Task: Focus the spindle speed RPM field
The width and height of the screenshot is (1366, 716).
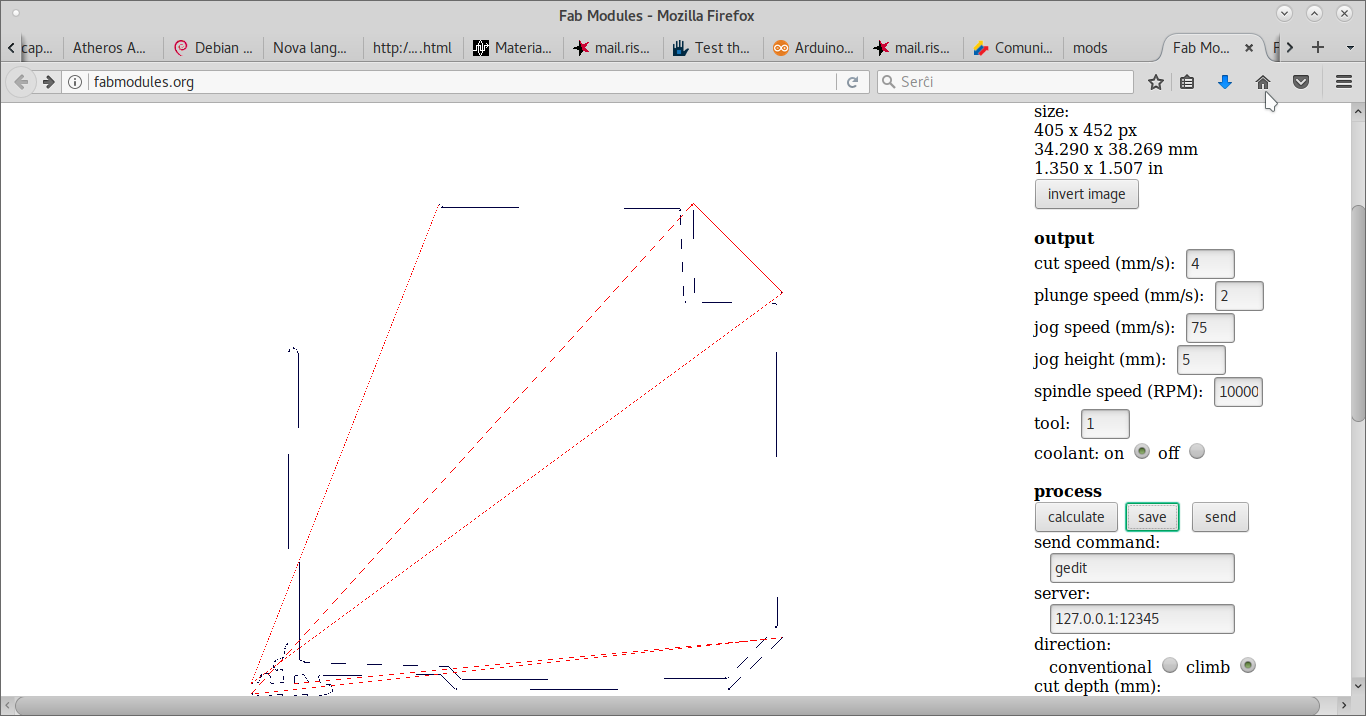Action: tap(1238, 392)
